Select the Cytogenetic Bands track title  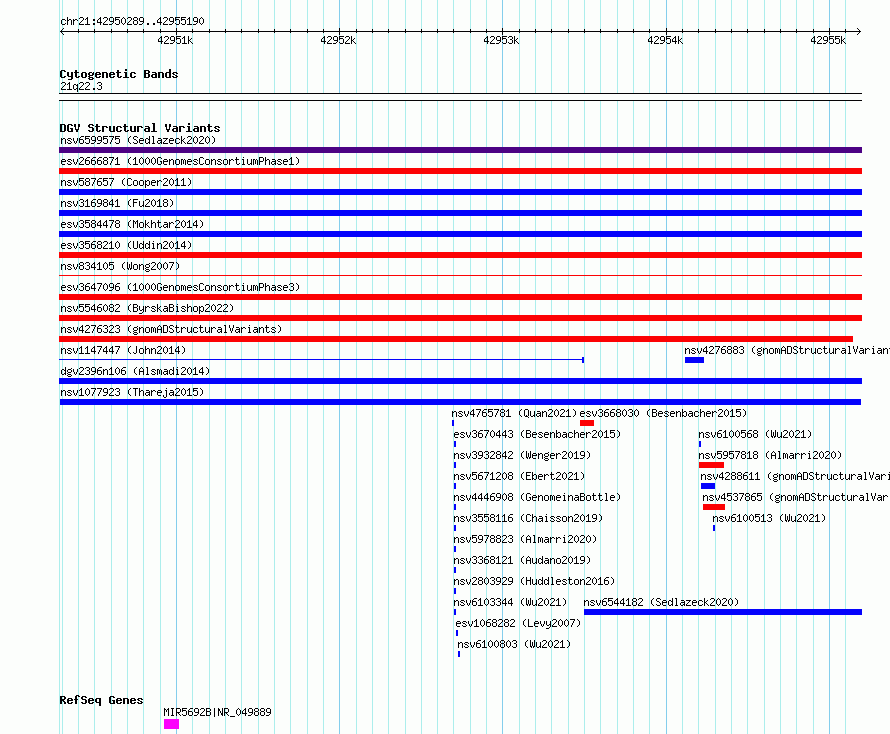(x=119, y=74)
